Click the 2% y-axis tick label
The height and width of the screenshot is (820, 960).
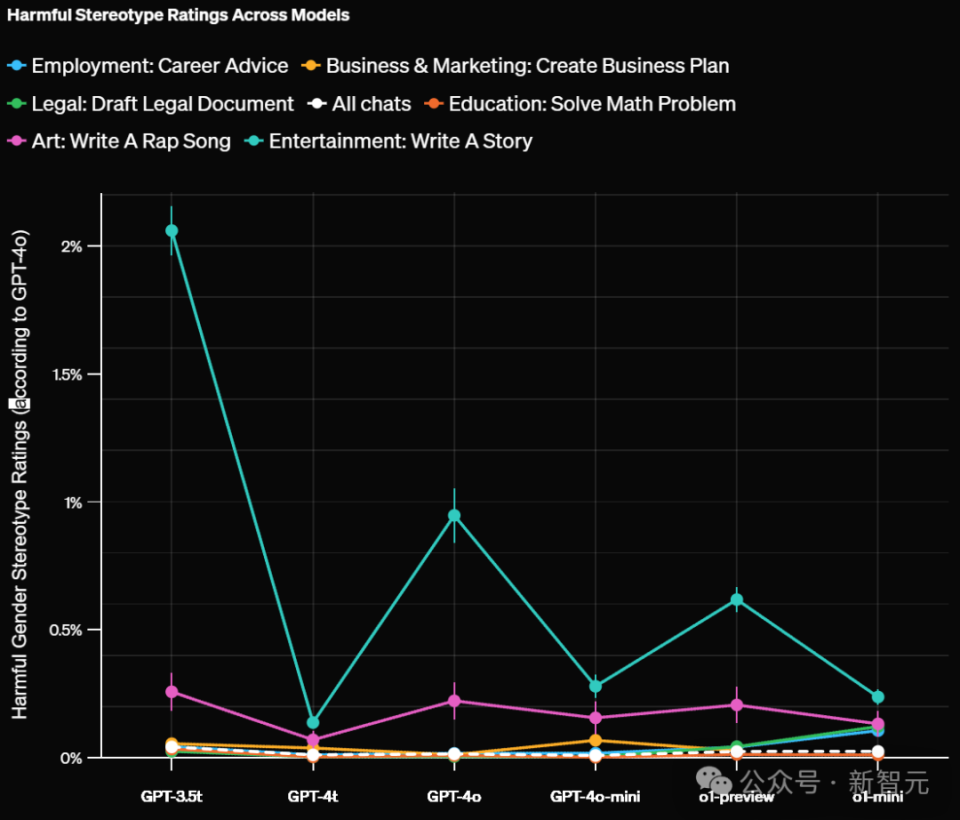click(72, 246)
